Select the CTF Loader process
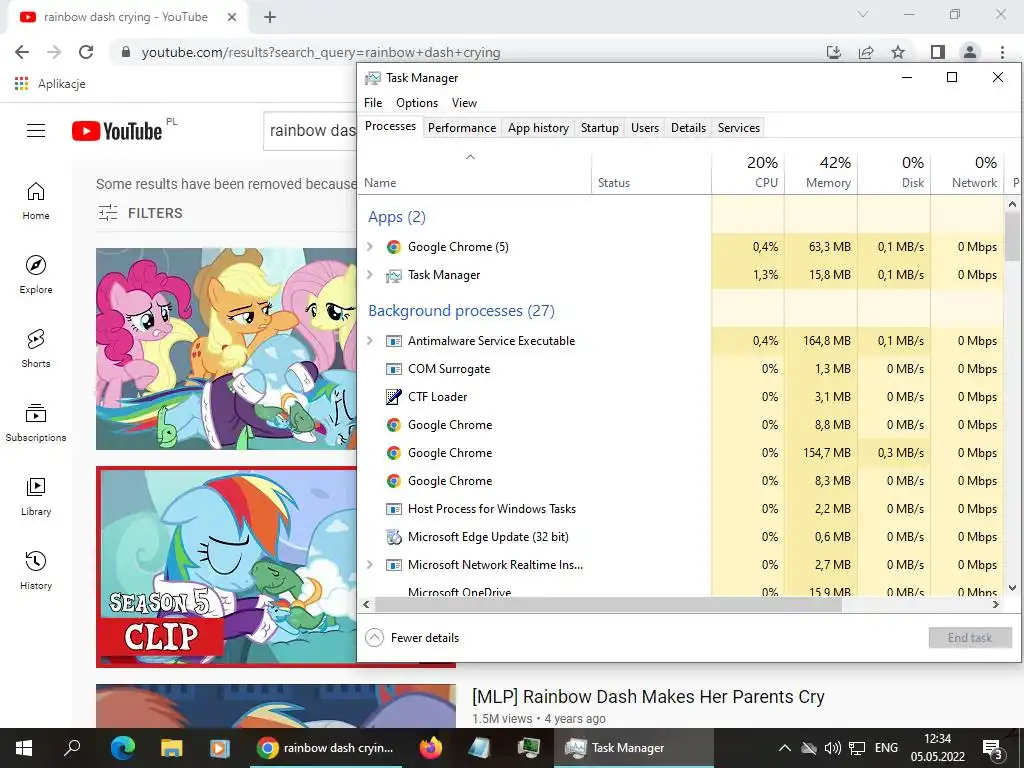 [681, 396]
